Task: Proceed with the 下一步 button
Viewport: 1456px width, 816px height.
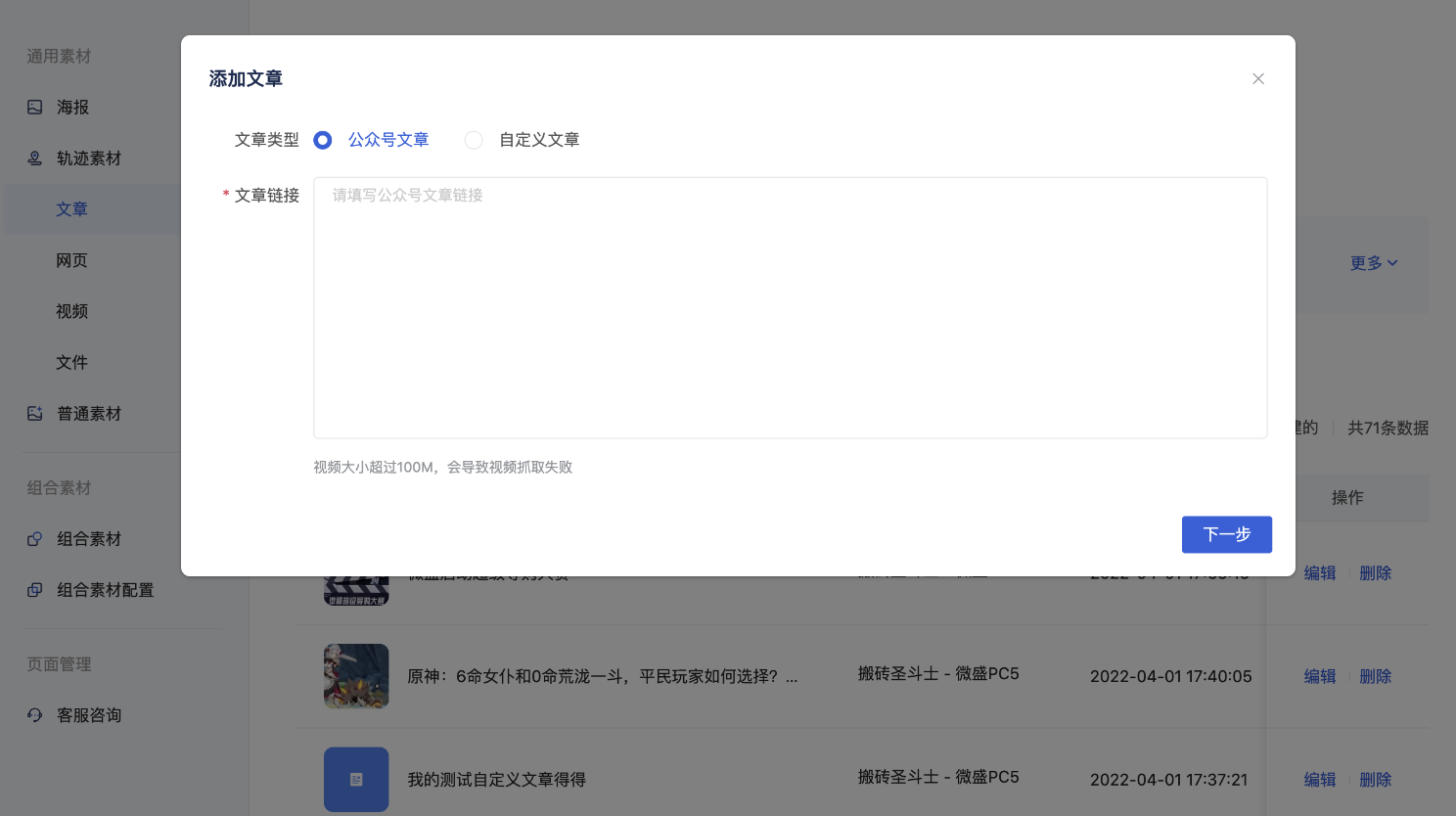Action: [x=1227, y=534]
